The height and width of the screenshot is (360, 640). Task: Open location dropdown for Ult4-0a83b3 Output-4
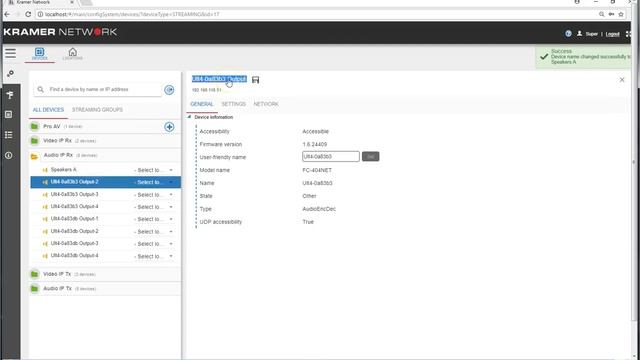coord(153,207)
